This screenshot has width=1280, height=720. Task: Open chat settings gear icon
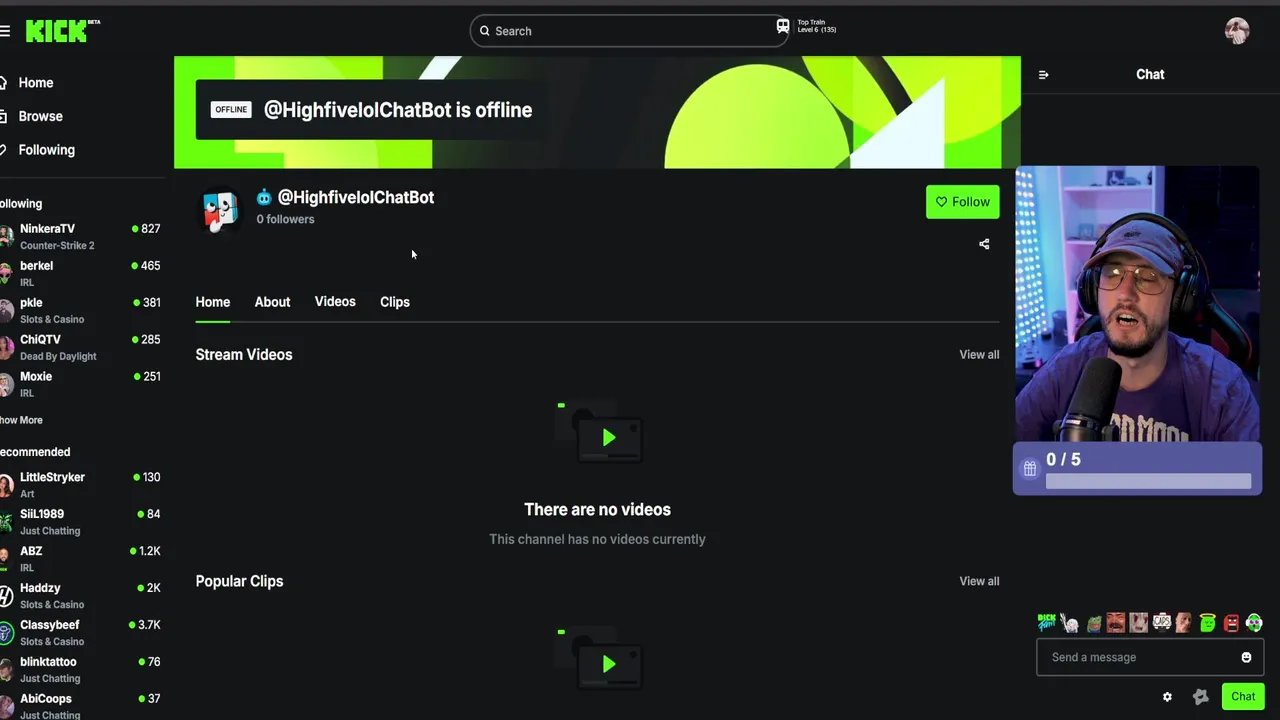pyautogui.click(x=1167, y=697)
